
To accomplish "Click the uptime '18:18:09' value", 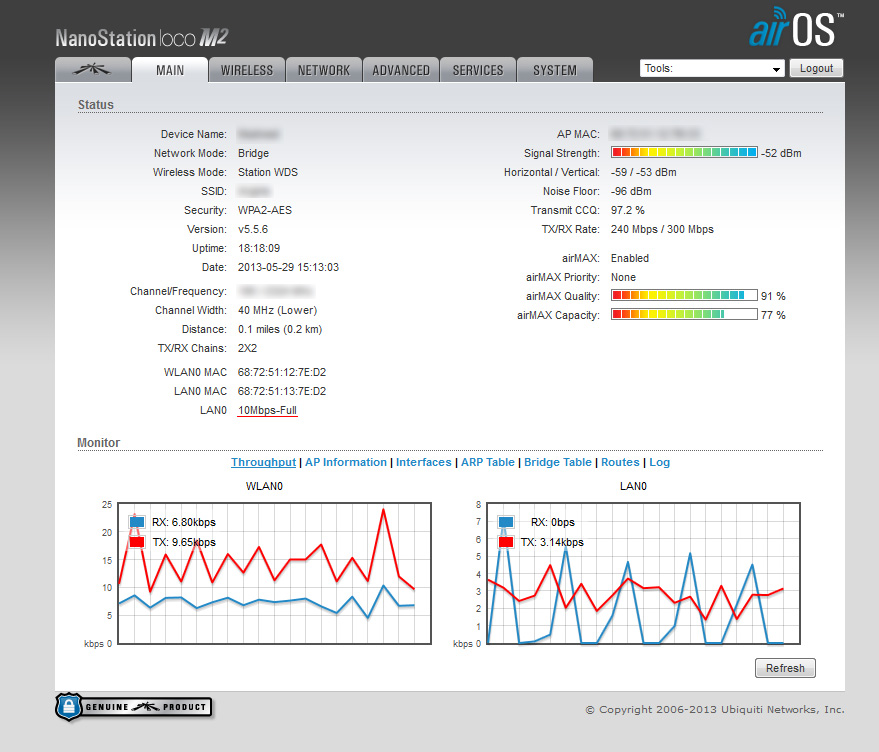I will tap(259, 248).
